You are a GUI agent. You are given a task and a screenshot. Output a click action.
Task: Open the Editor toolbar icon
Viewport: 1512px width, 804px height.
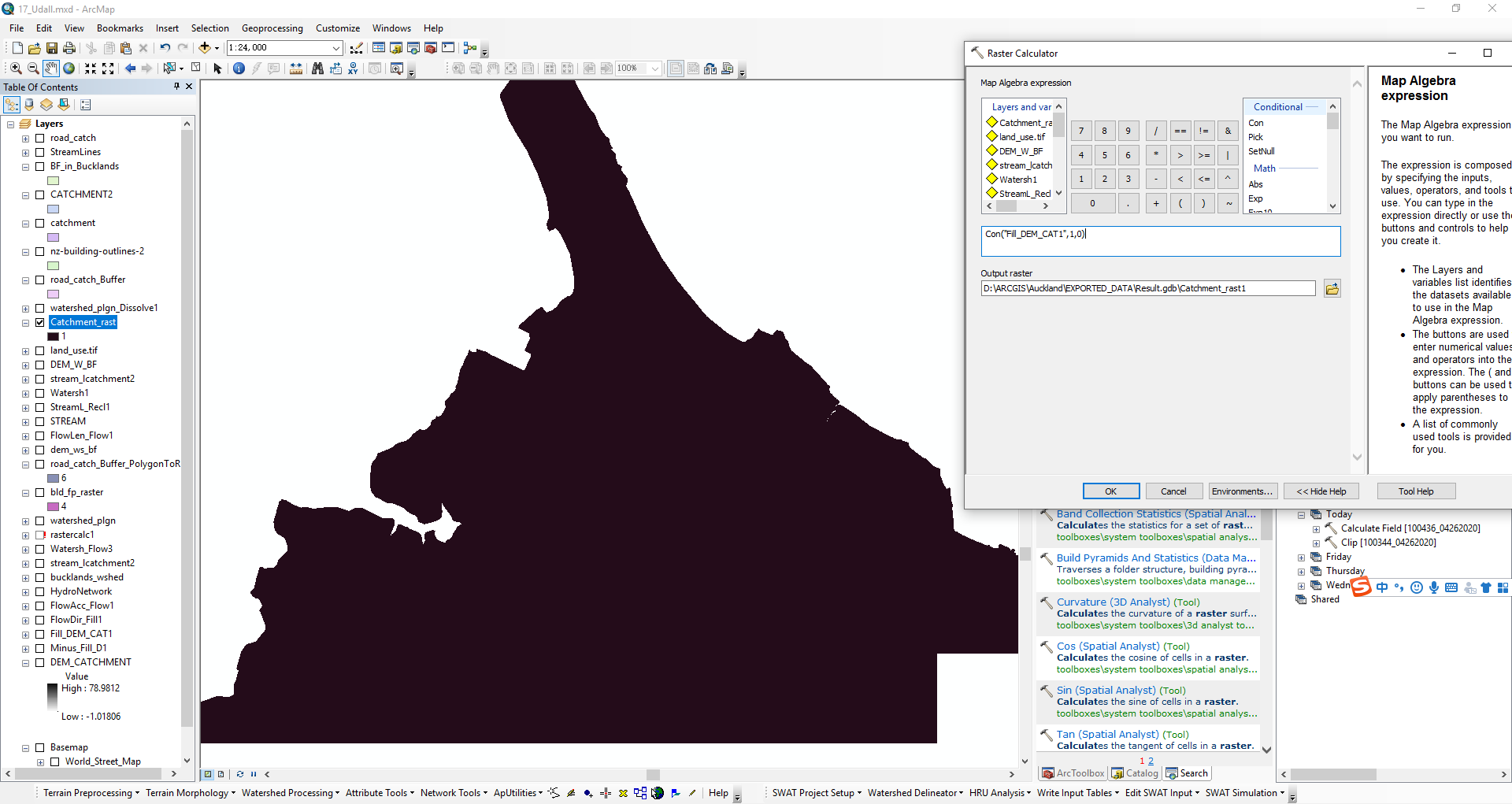click(x=357, y=48)
